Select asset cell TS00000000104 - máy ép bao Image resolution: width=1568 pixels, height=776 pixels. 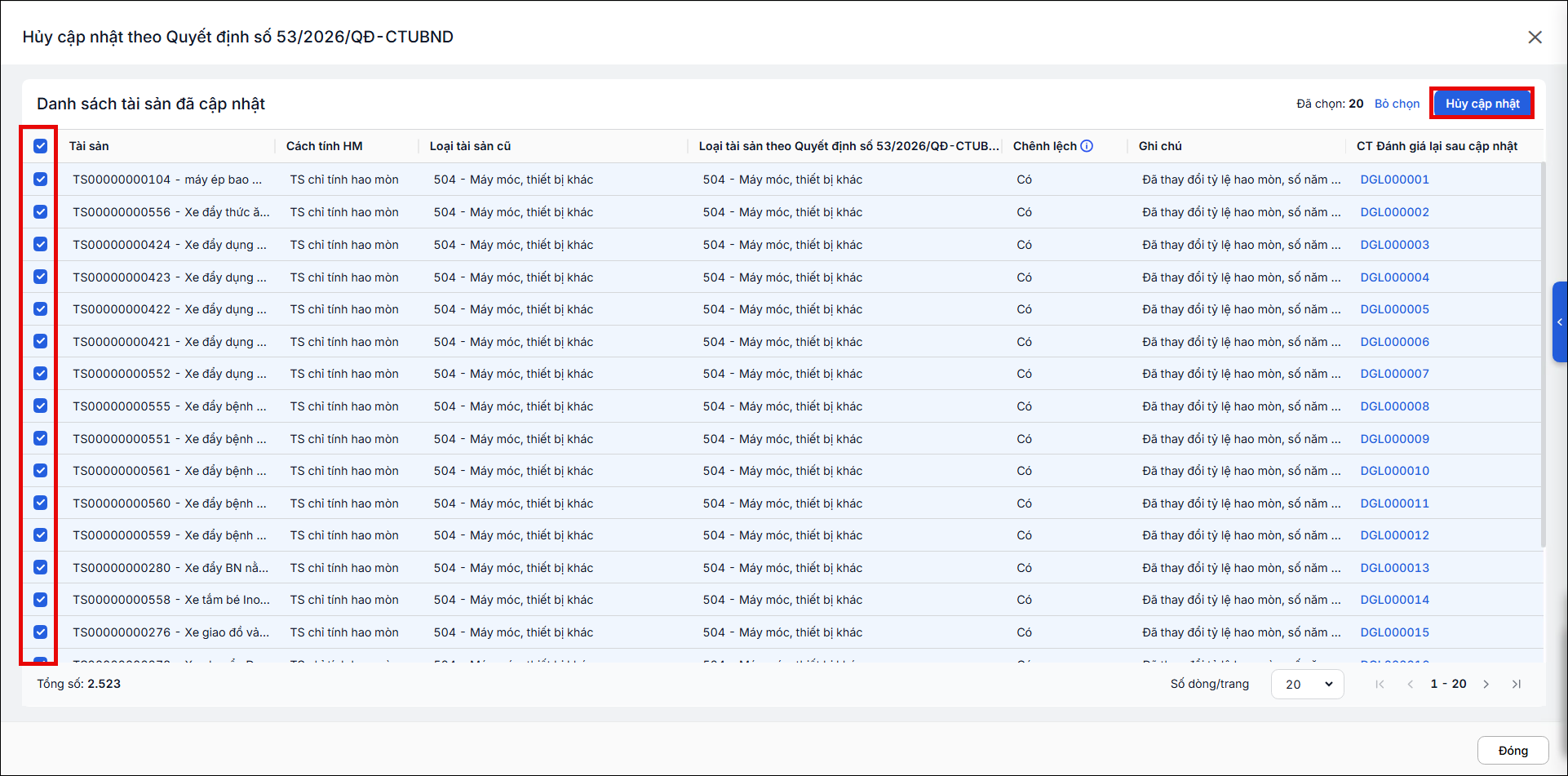tap(167, 180)
